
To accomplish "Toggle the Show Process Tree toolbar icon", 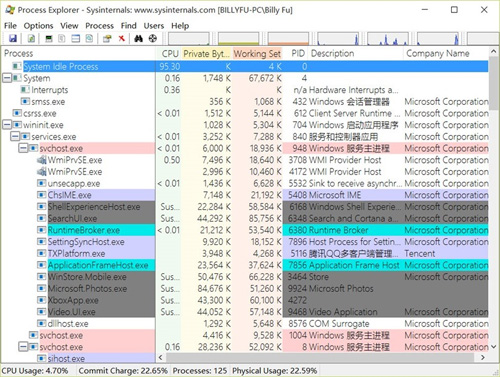I will [62, 39].
